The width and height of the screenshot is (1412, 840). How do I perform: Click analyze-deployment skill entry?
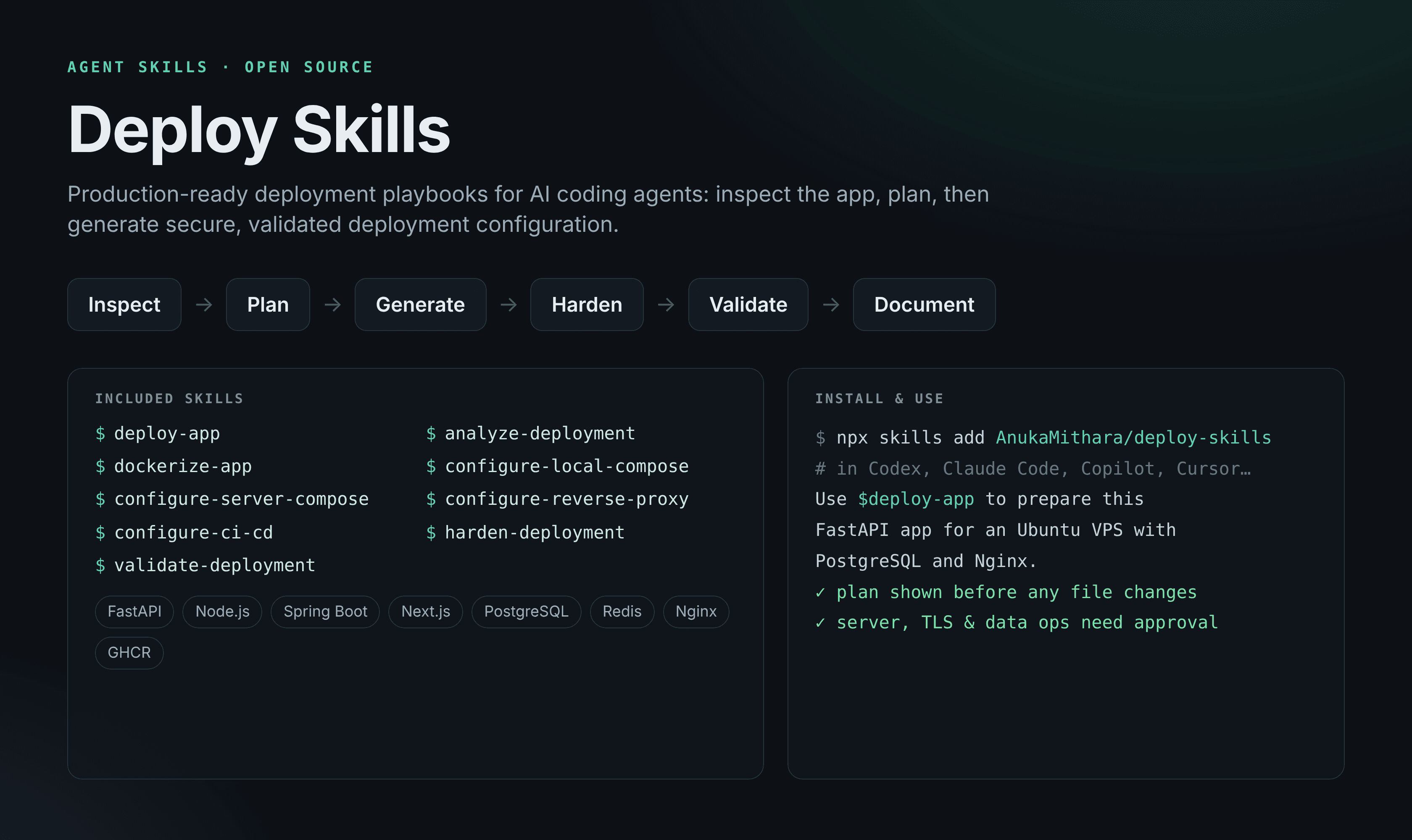531,433
